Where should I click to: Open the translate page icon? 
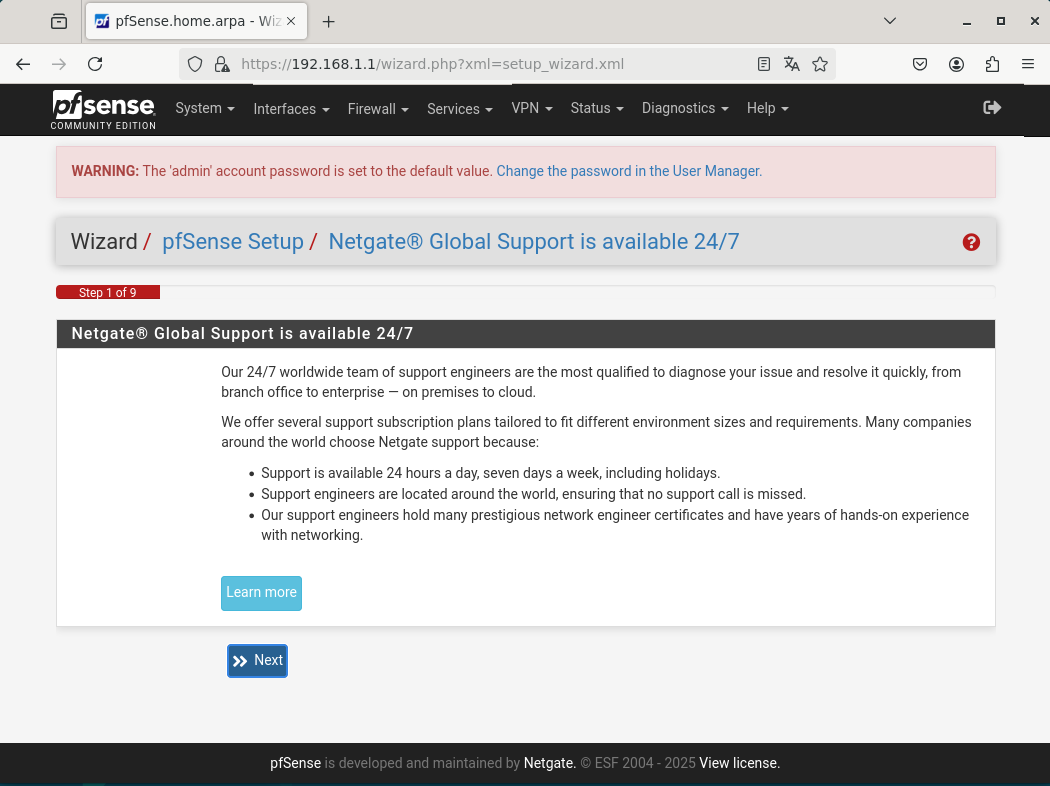pyautogui.click(x=792, y=64)
